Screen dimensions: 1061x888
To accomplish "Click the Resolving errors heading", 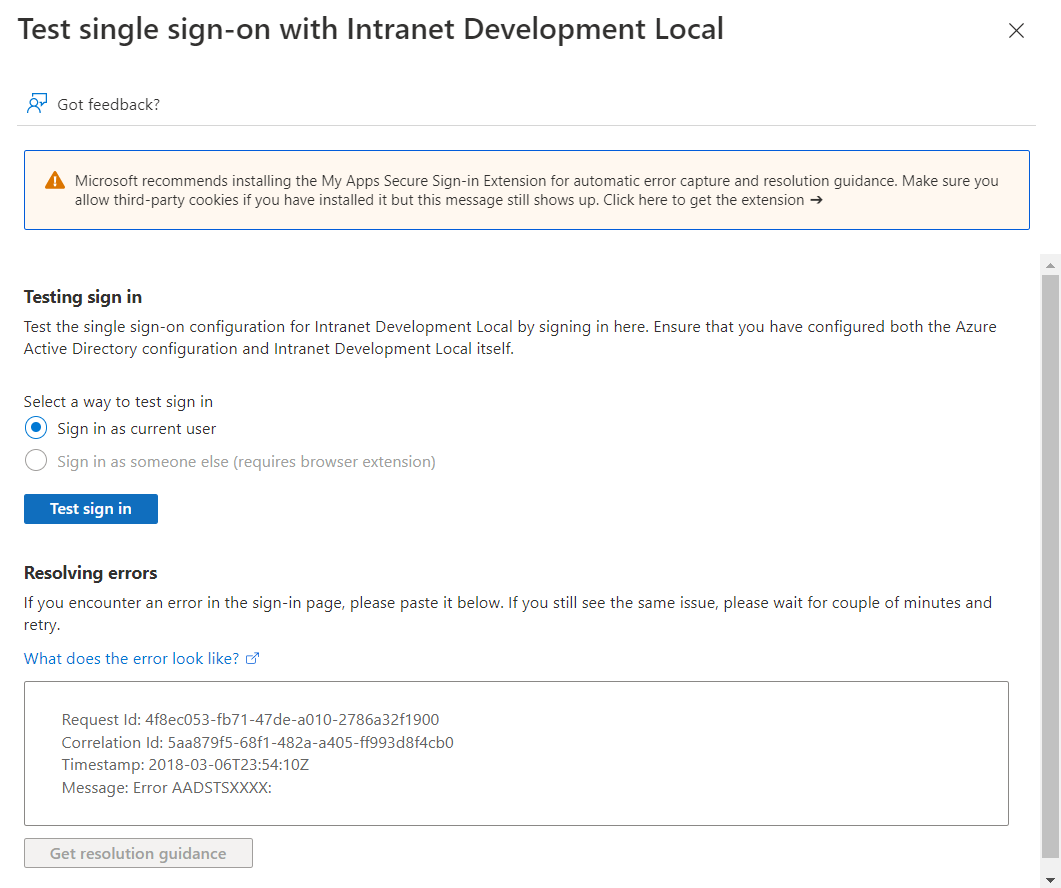I will point(90,573).
